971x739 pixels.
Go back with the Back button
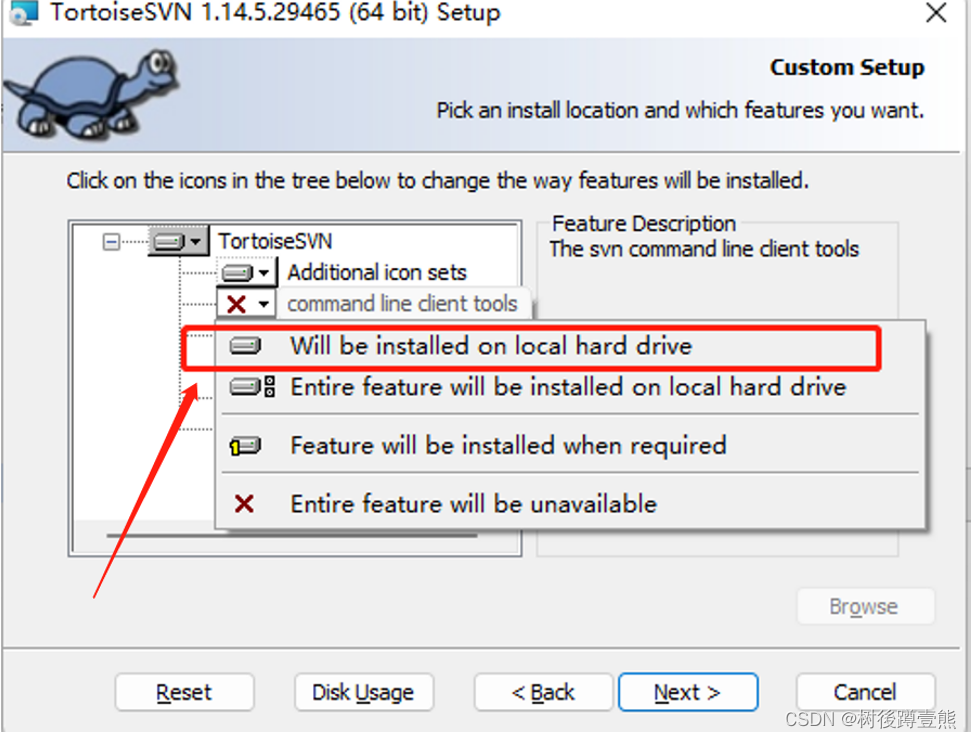pyautogui.click(x=543, y=693)
